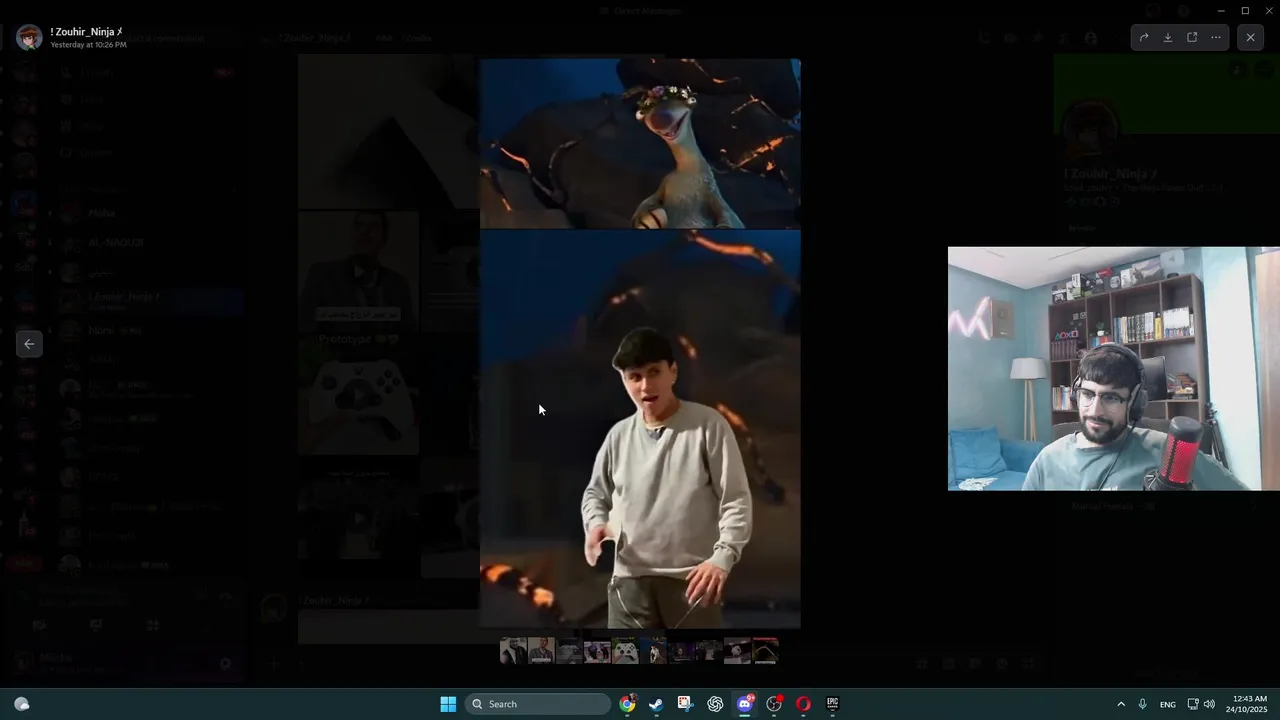Select the last thumbnail with red banner

pyautogui.click(x=765, y=651)
